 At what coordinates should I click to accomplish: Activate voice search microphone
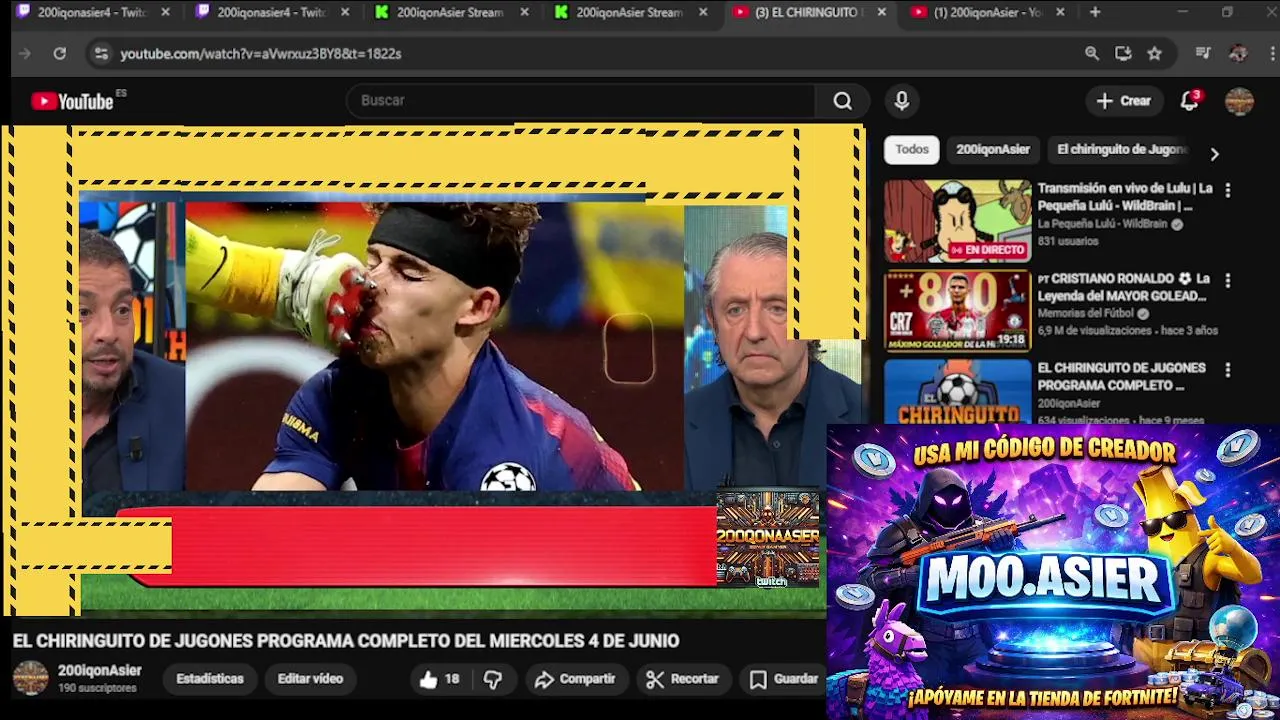[x=901, y=101]
